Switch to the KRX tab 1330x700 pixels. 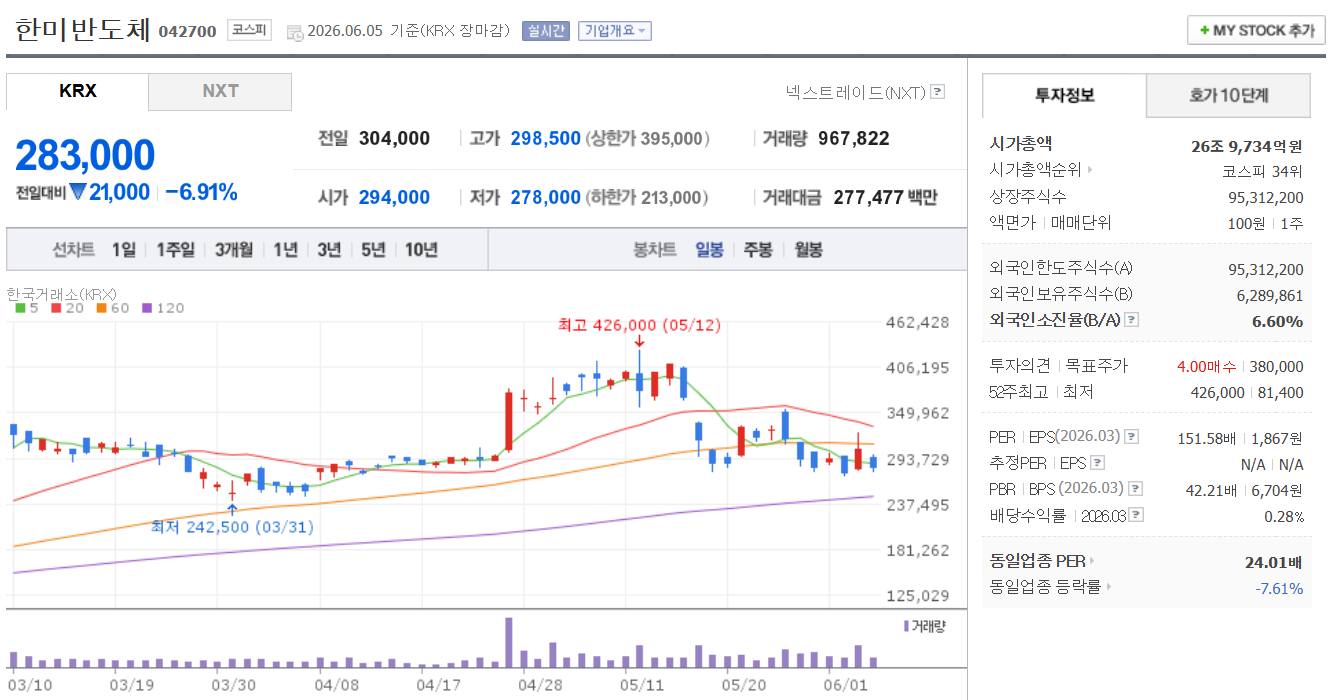[78, 91]
